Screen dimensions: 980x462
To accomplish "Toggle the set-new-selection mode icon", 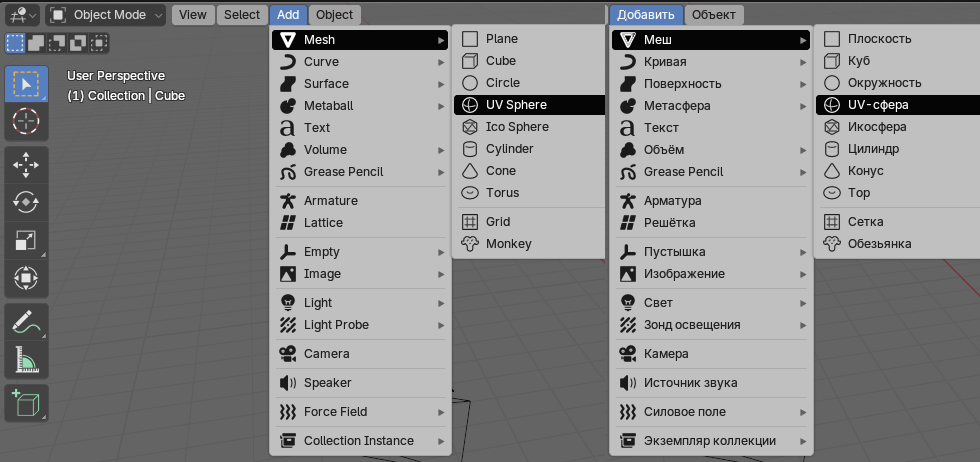I will pos(15,43).
